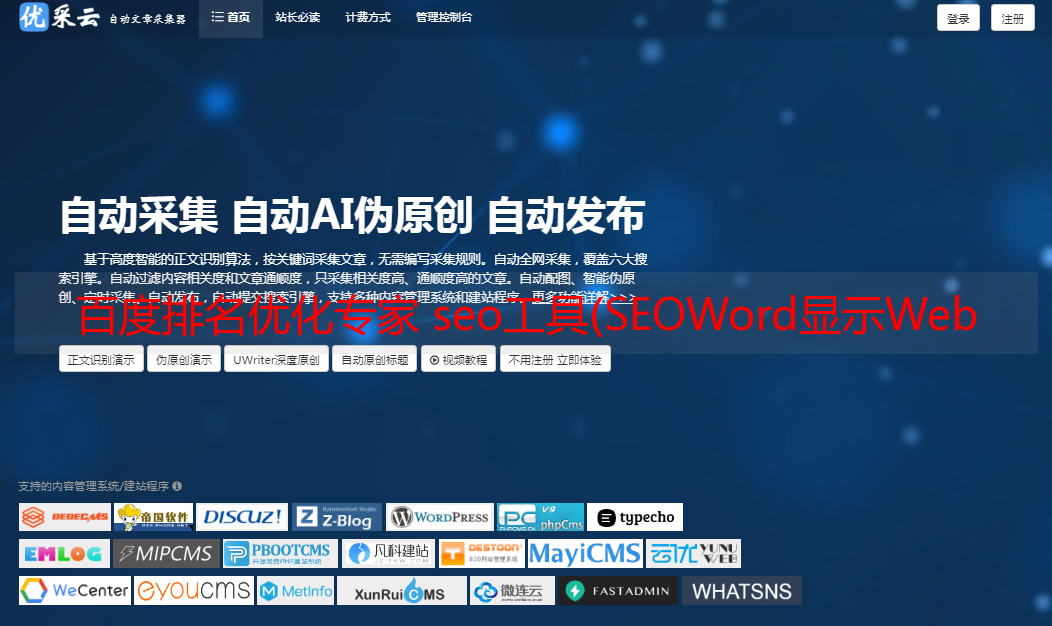Open the 站长必读 menu item

pos(297,17)
